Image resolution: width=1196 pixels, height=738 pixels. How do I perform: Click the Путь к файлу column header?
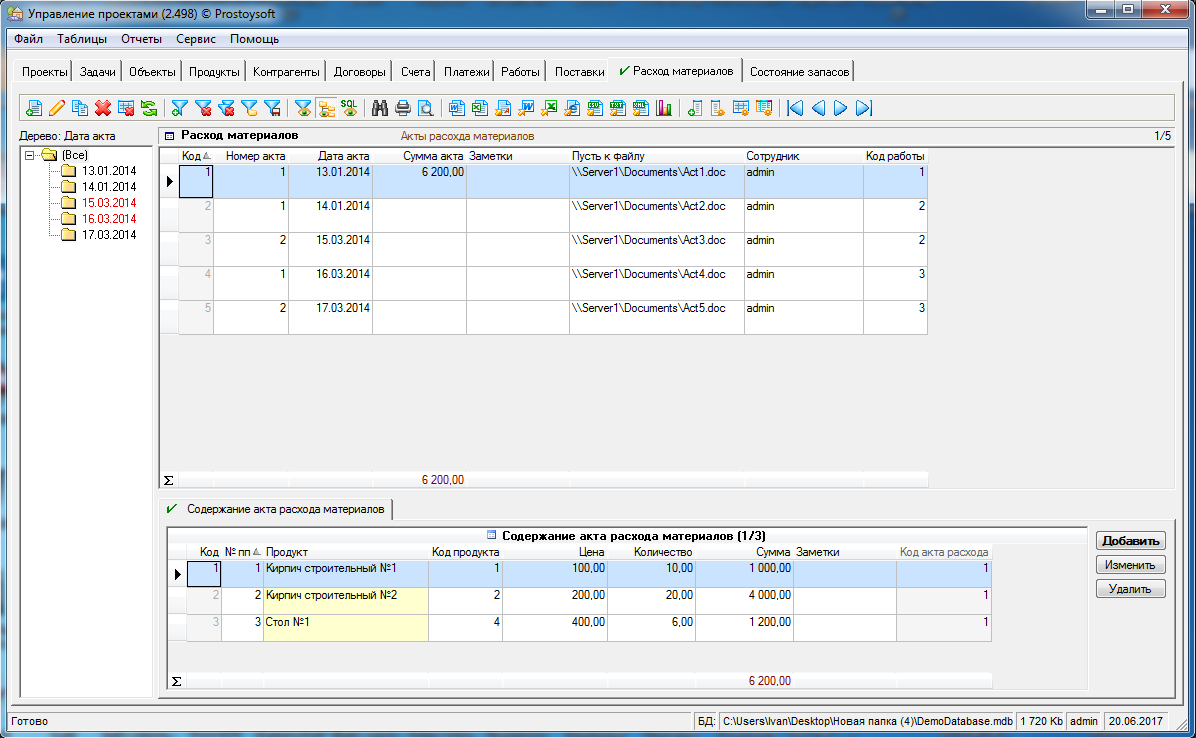click(x=657, y=156)
